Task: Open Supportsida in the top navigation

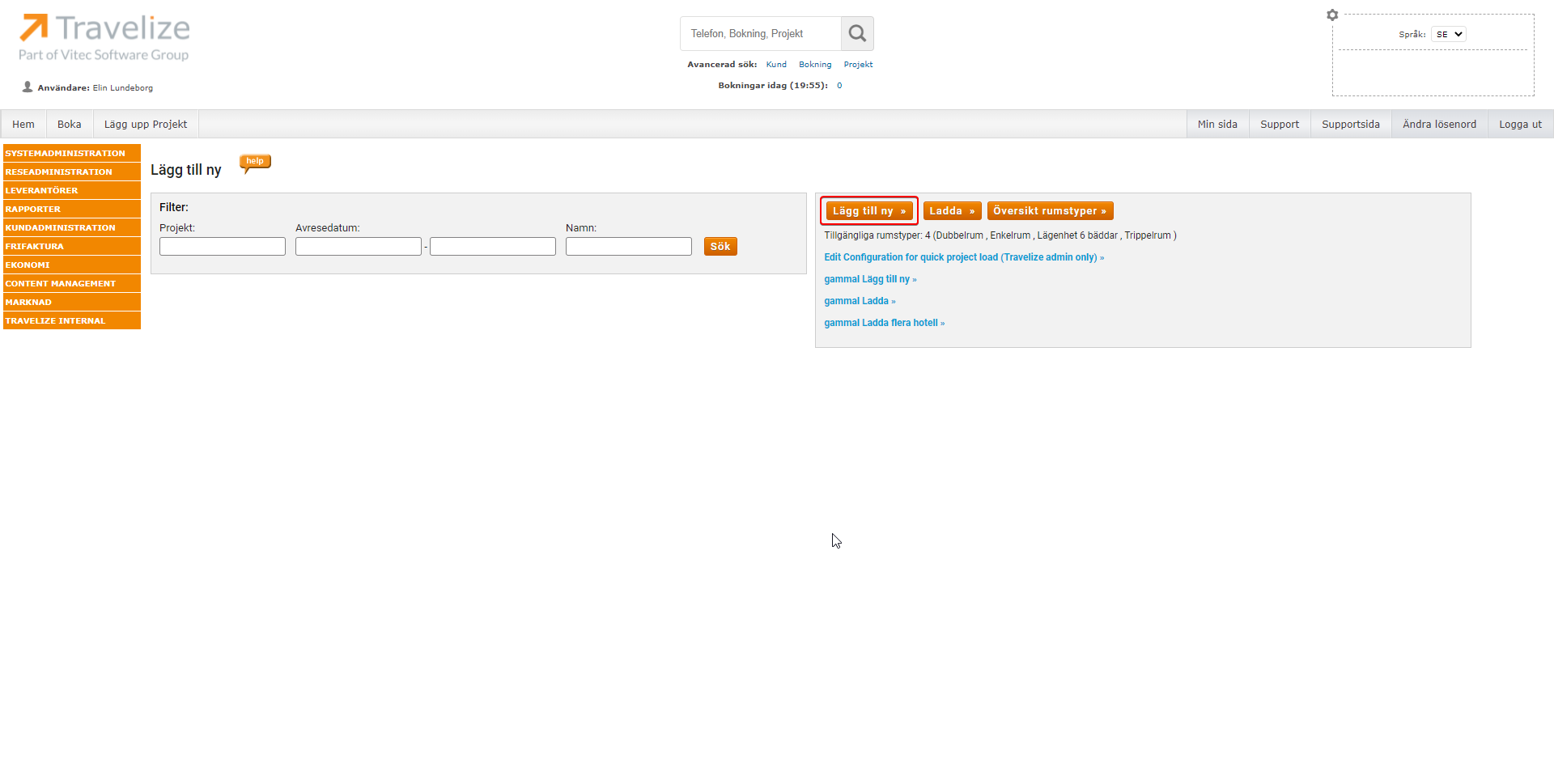Action: click(x=1351, y=124)
